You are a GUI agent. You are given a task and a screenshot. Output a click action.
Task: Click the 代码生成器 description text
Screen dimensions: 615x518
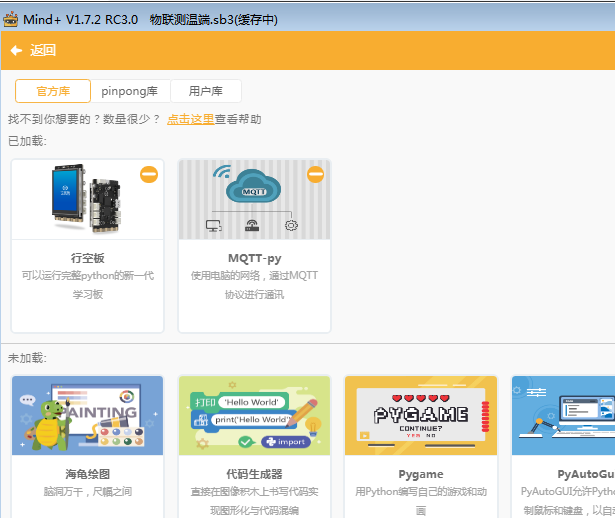click(255, 501)
